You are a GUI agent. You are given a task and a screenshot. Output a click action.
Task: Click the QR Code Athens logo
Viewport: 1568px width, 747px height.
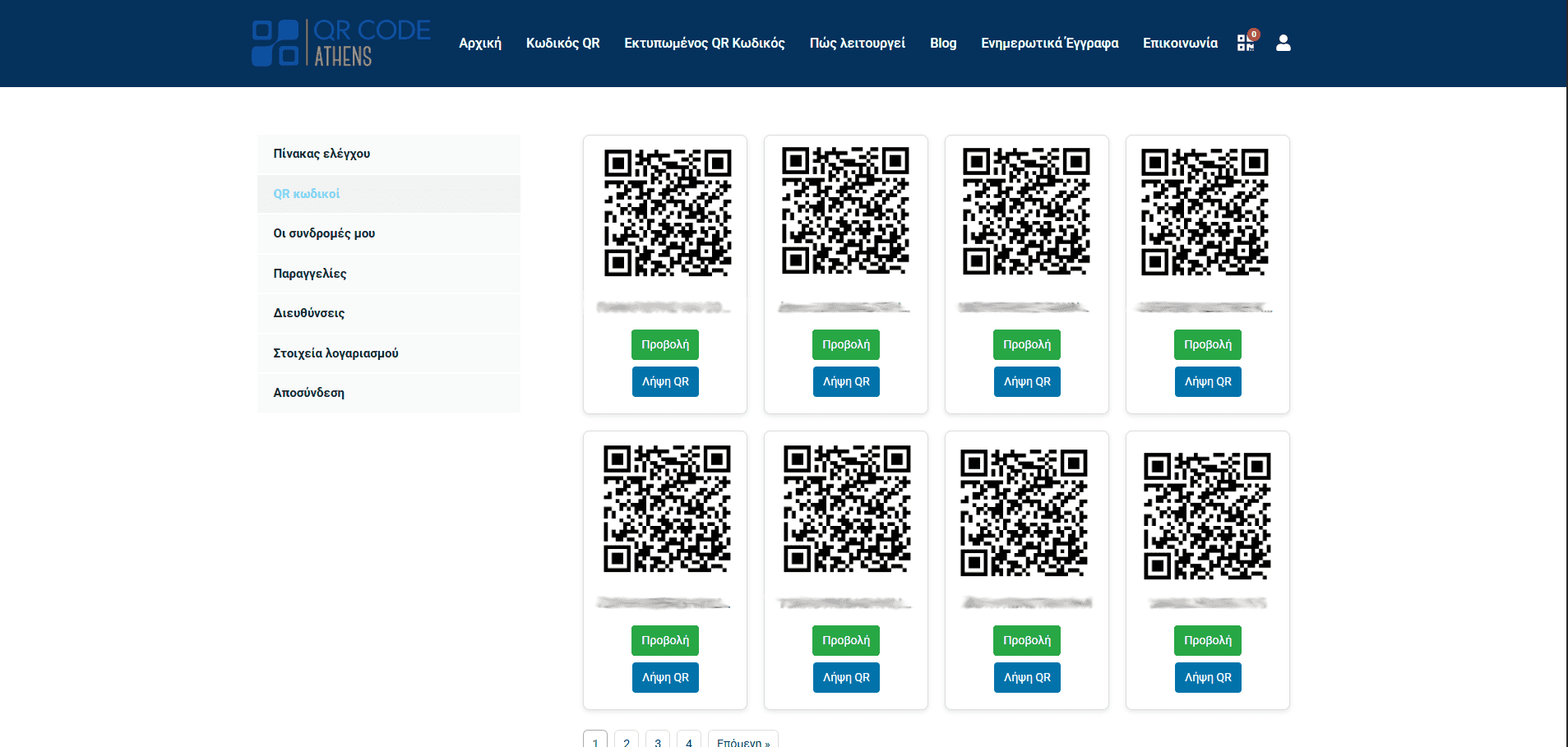tap(340, 43)
